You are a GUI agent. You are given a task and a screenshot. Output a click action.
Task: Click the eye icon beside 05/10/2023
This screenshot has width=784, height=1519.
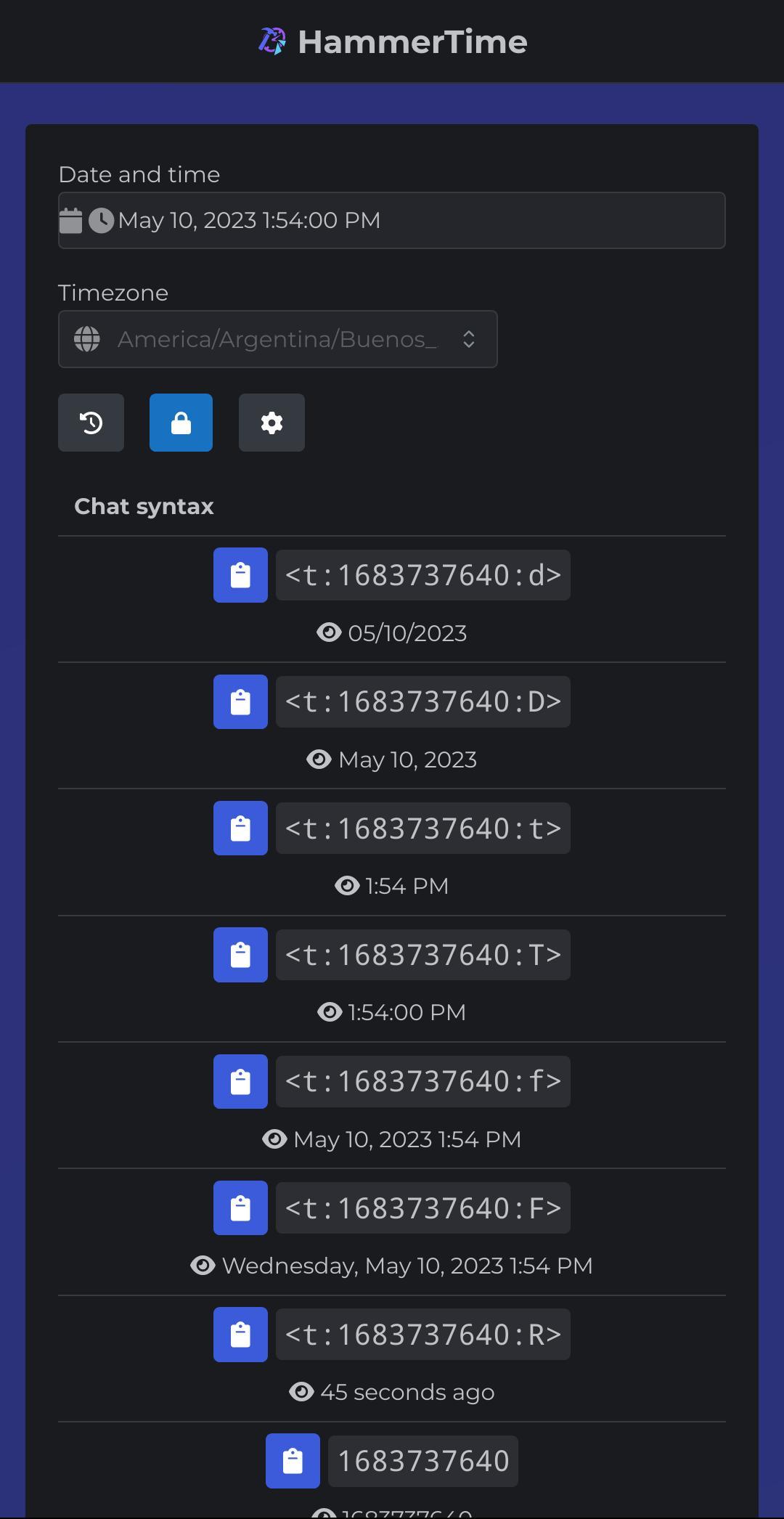[x=329, y=632]
